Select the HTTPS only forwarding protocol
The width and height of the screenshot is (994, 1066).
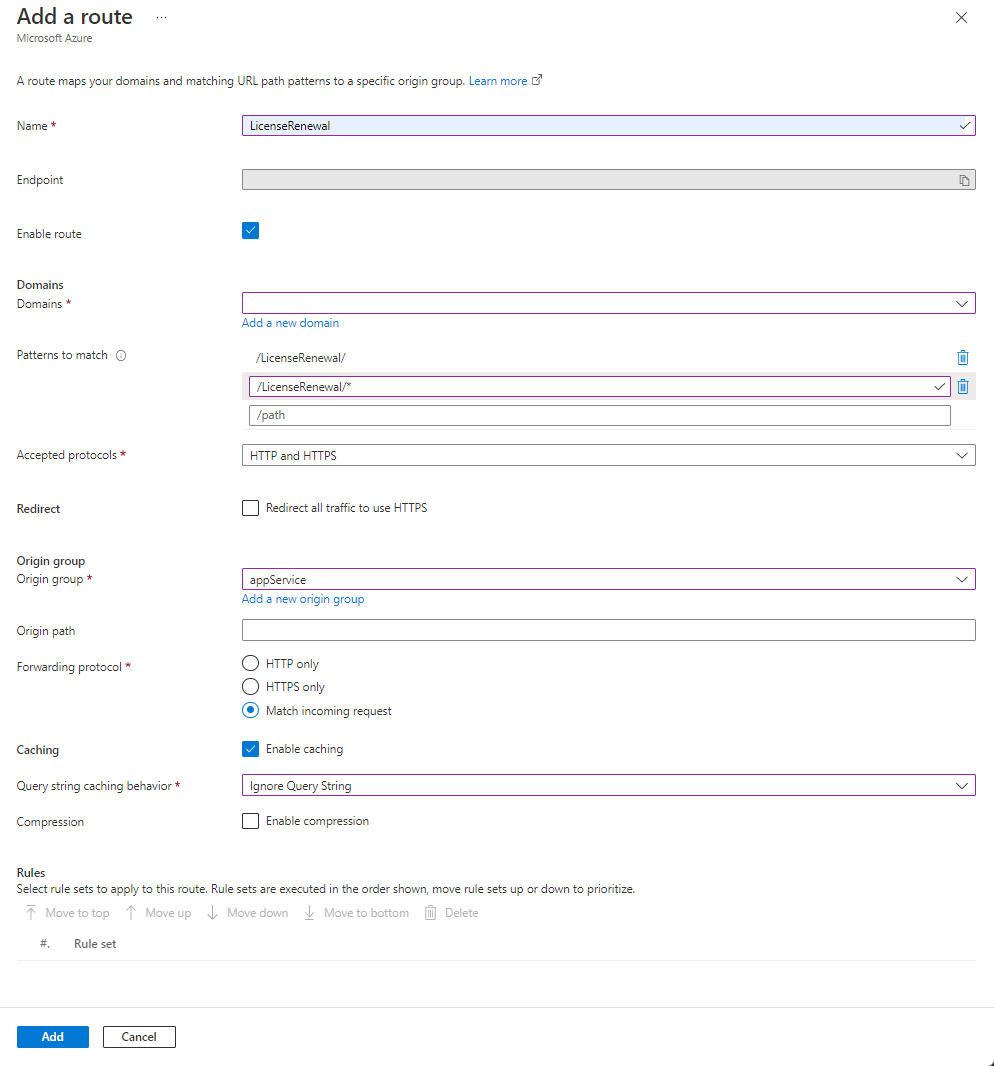click(x=250, y=687)
